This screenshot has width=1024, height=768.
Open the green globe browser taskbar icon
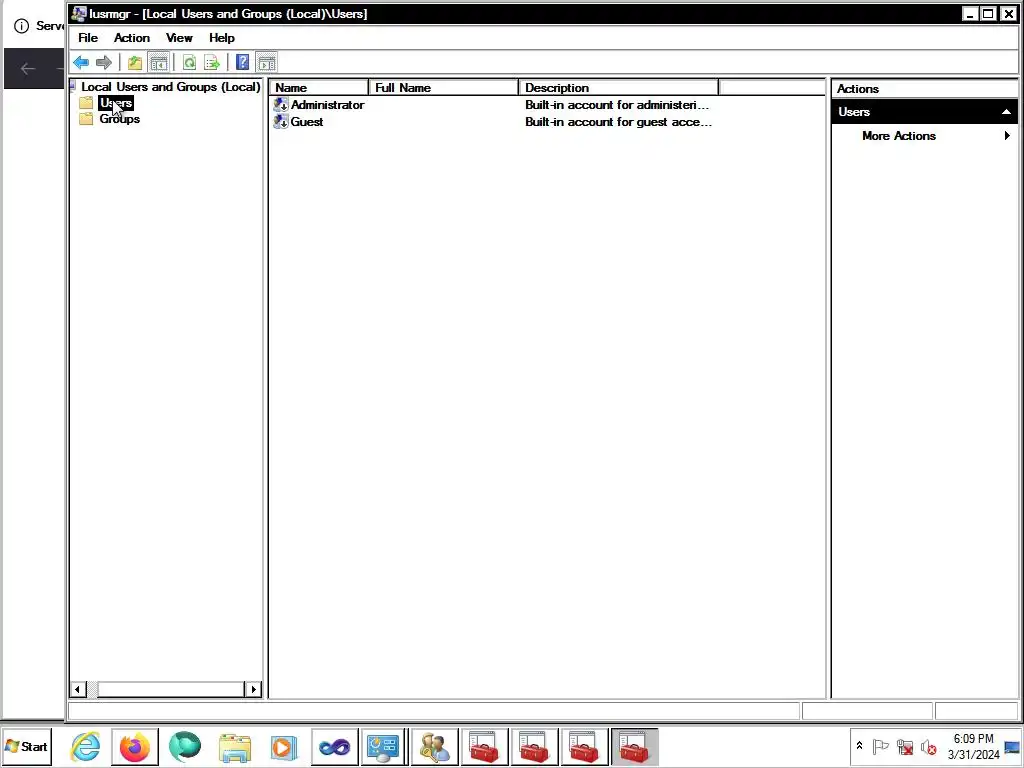pyautogui.click(x=185, y=746)
